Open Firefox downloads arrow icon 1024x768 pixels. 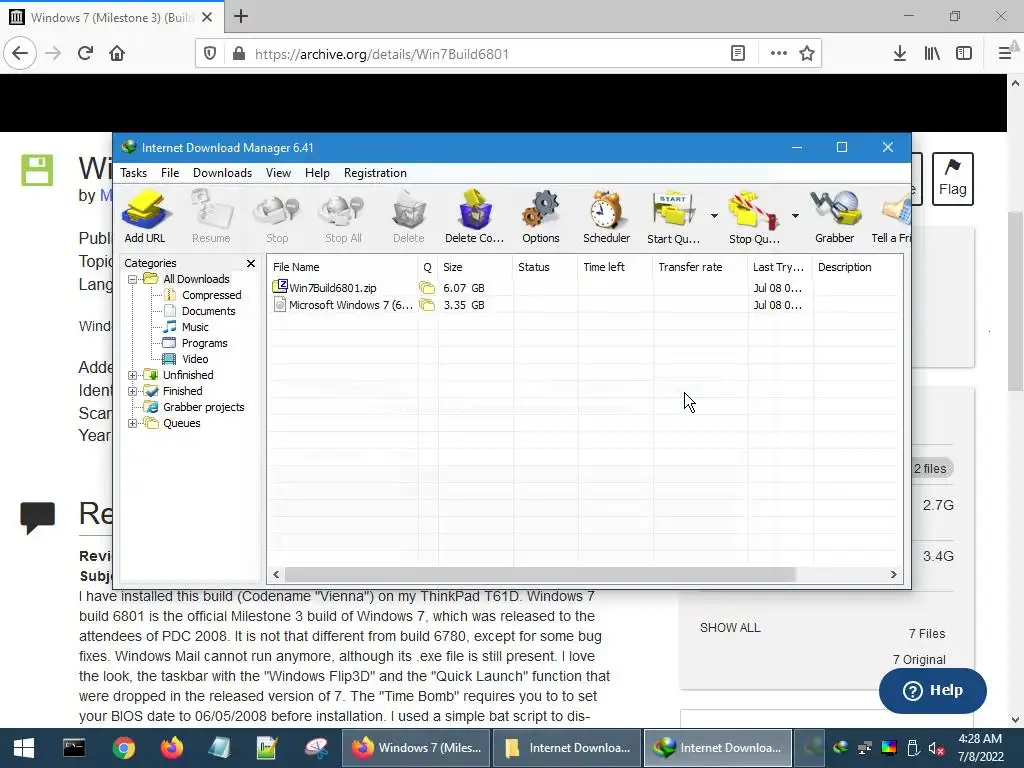pos(900,54)
